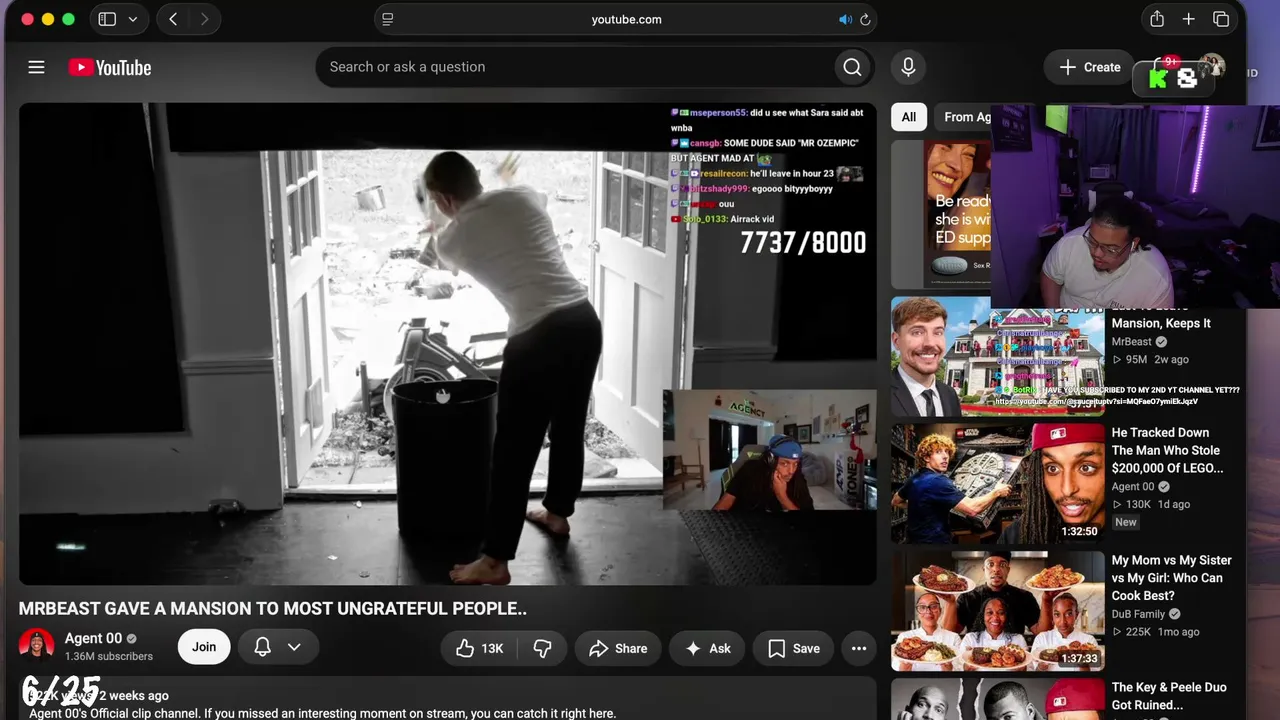Click the description text 'Agent 00's Official clip channel'
The image size is (1280, 720).
(x=322, y=713)
